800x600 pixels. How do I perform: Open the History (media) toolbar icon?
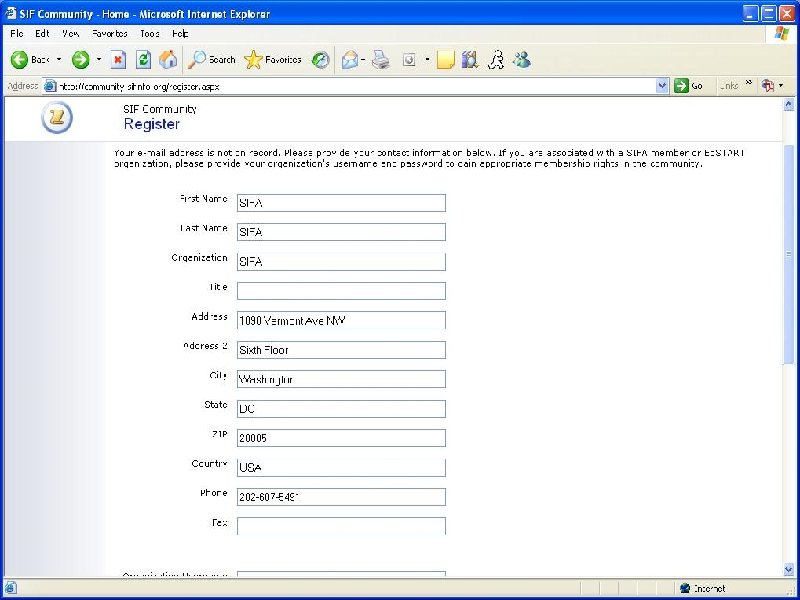[320, 60]
